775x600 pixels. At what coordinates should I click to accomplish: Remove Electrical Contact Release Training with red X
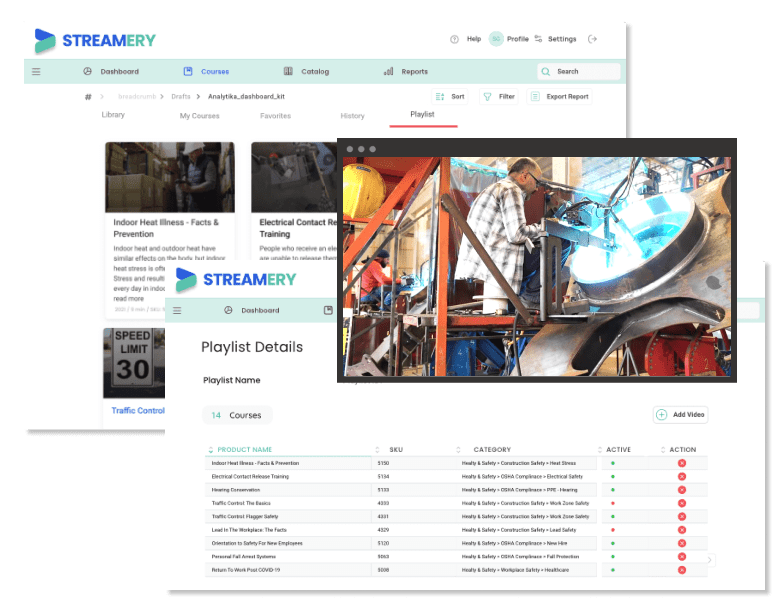(x=682, y=476)
